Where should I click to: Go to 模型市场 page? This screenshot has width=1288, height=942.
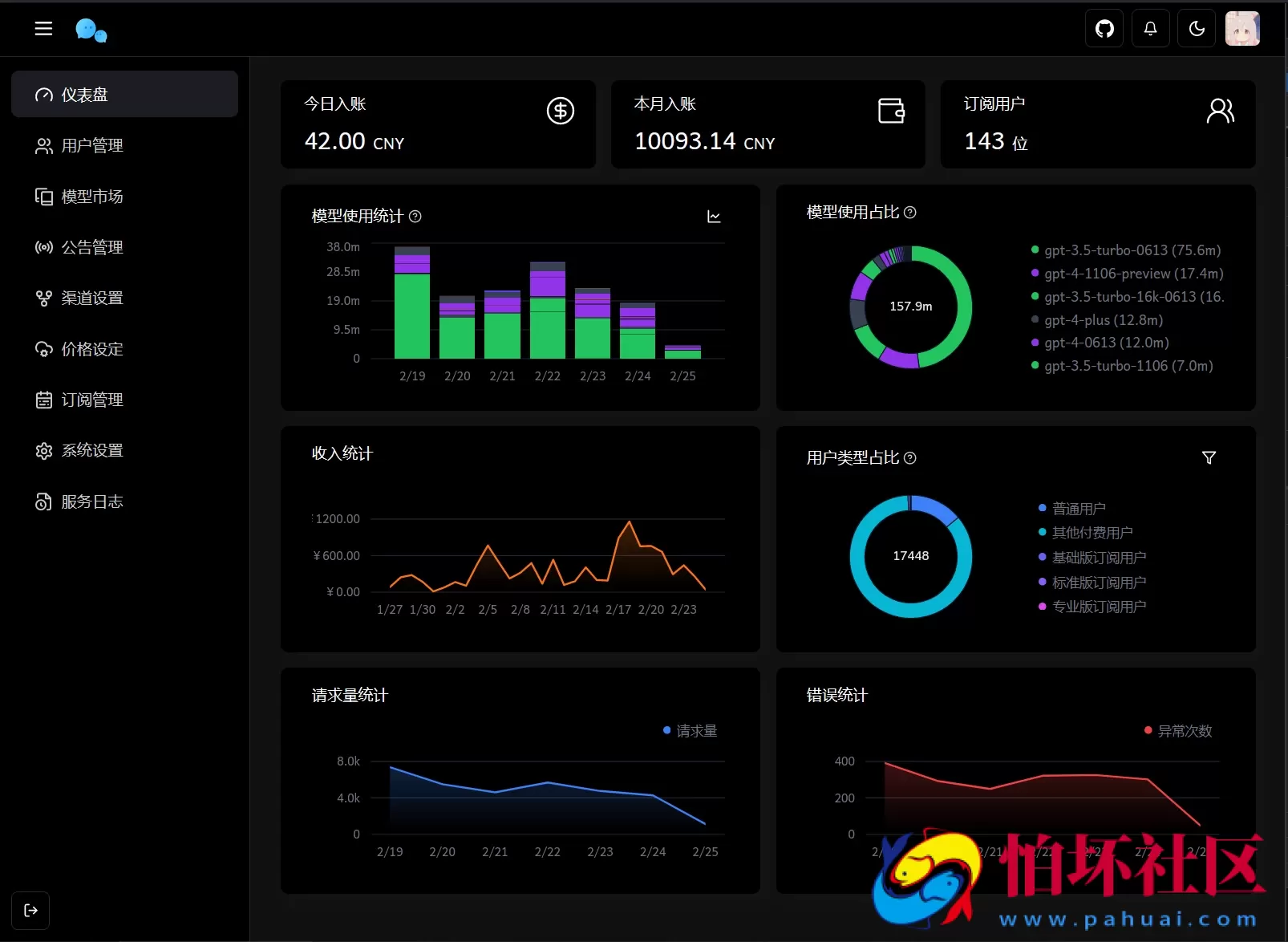point(92,197)
